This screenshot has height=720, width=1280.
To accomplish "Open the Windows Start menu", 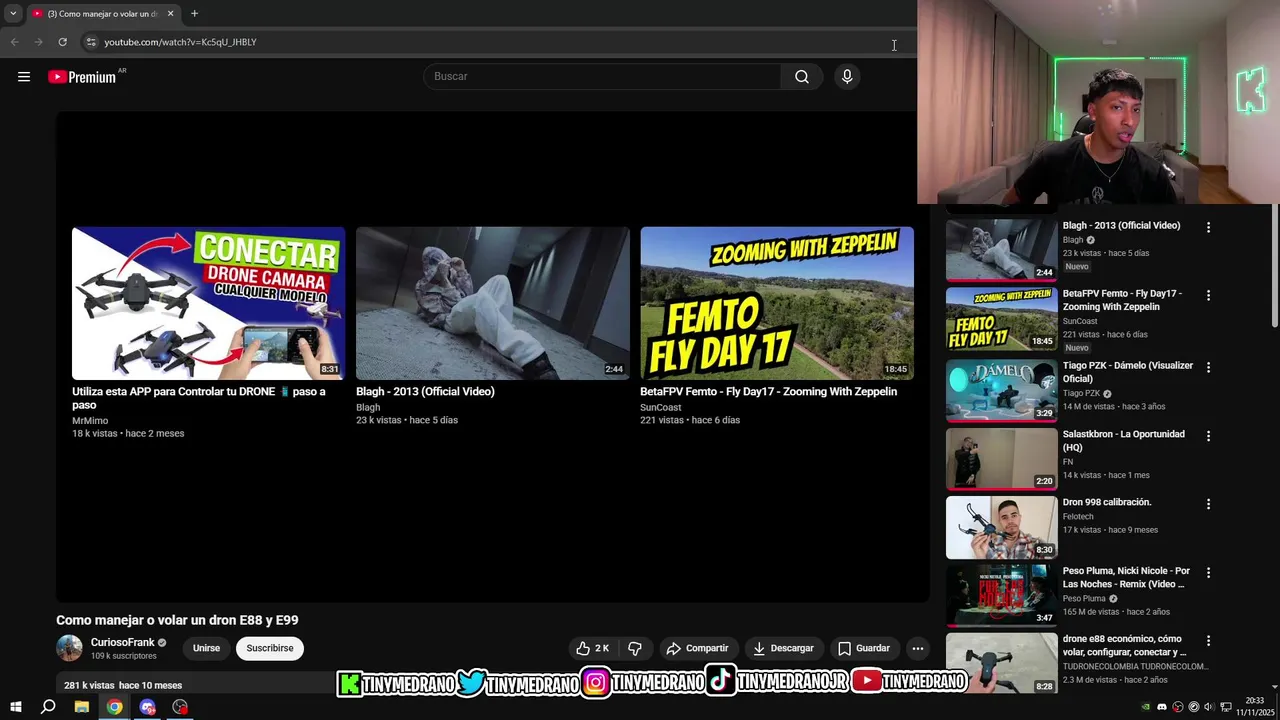I will click(15, 707).
